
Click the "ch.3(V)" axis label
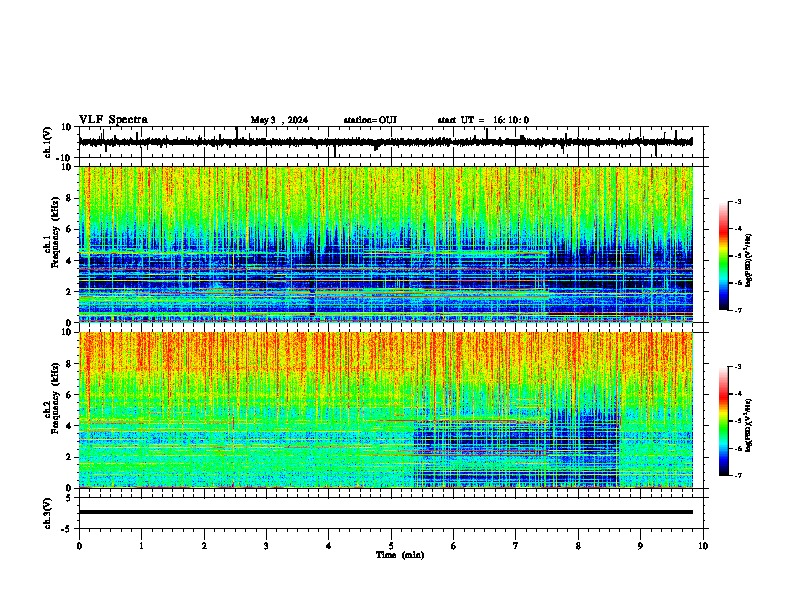pyautogui.click(x=48, y=513)
